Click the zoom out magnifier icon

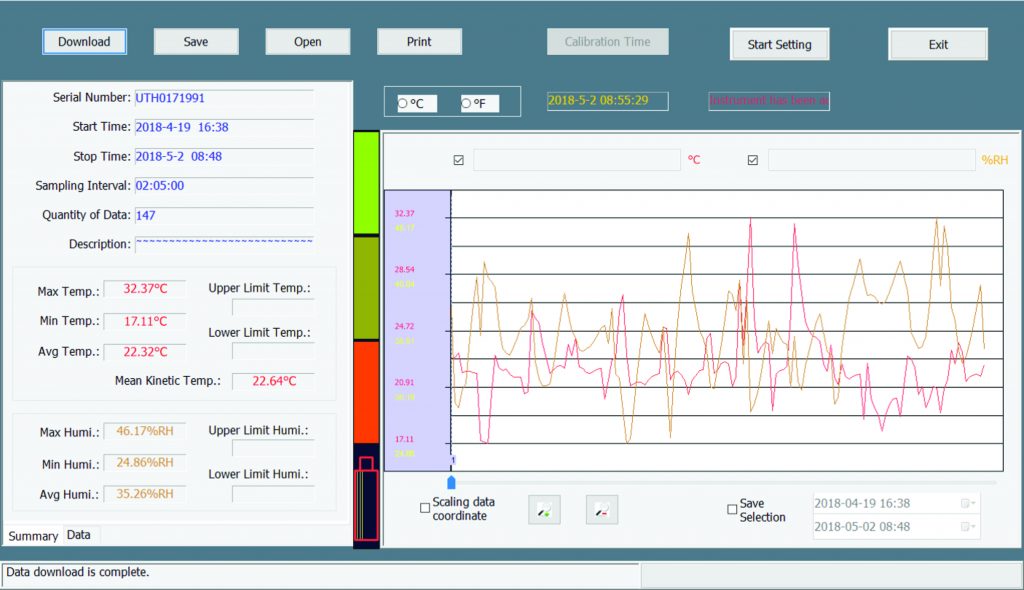602,510
